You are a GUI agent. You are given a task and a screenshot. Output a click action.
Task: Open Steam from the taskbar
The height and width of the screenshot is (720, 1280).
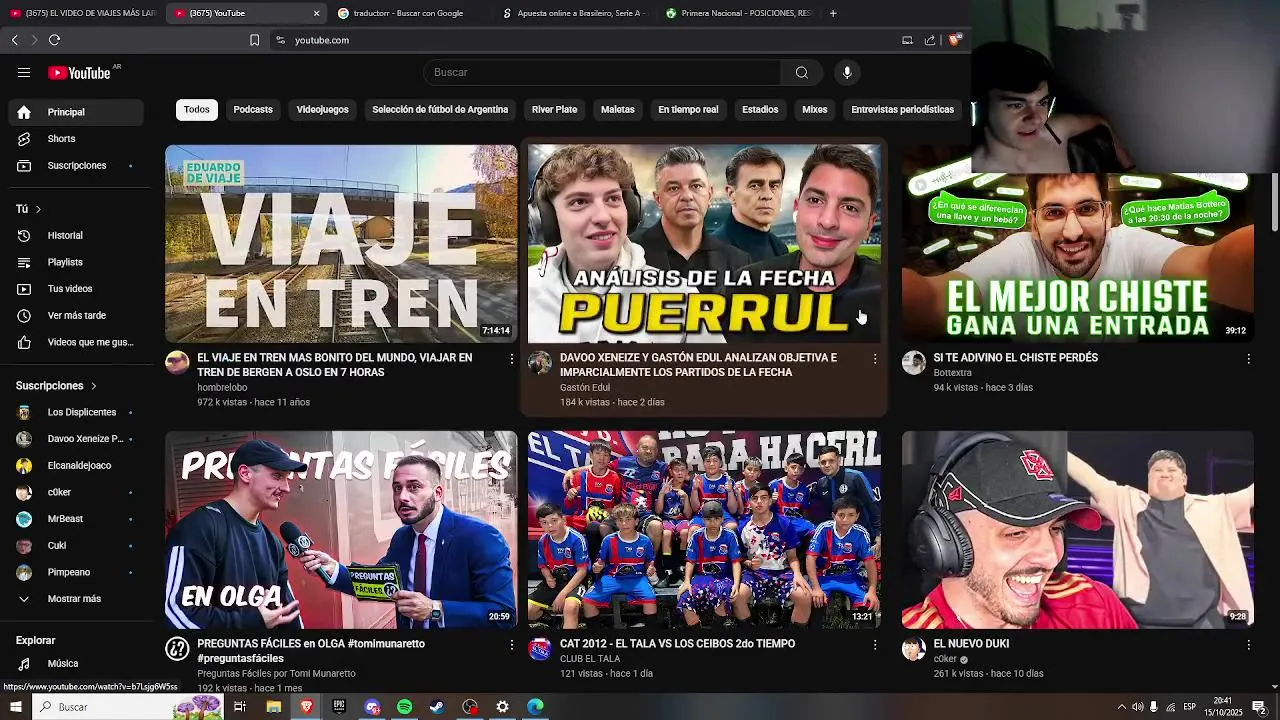tap(437, 707)
